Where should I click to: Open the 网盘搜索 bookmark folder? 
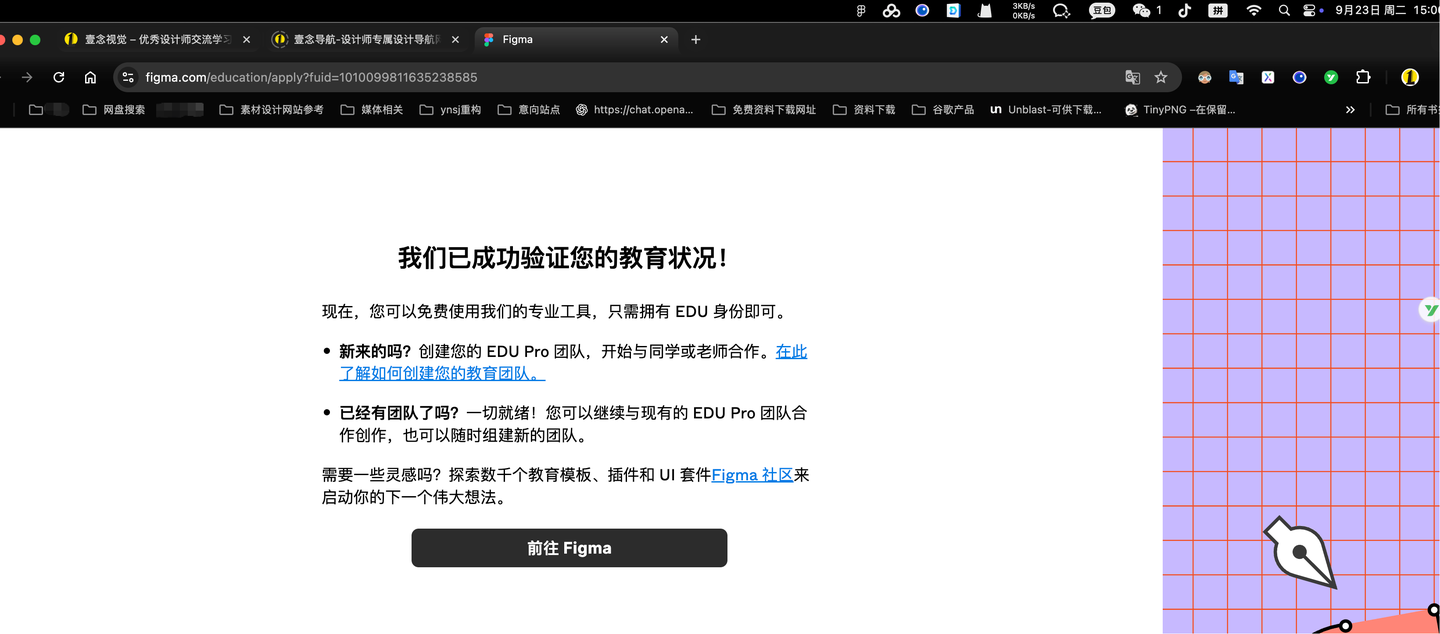pos(114,110)
